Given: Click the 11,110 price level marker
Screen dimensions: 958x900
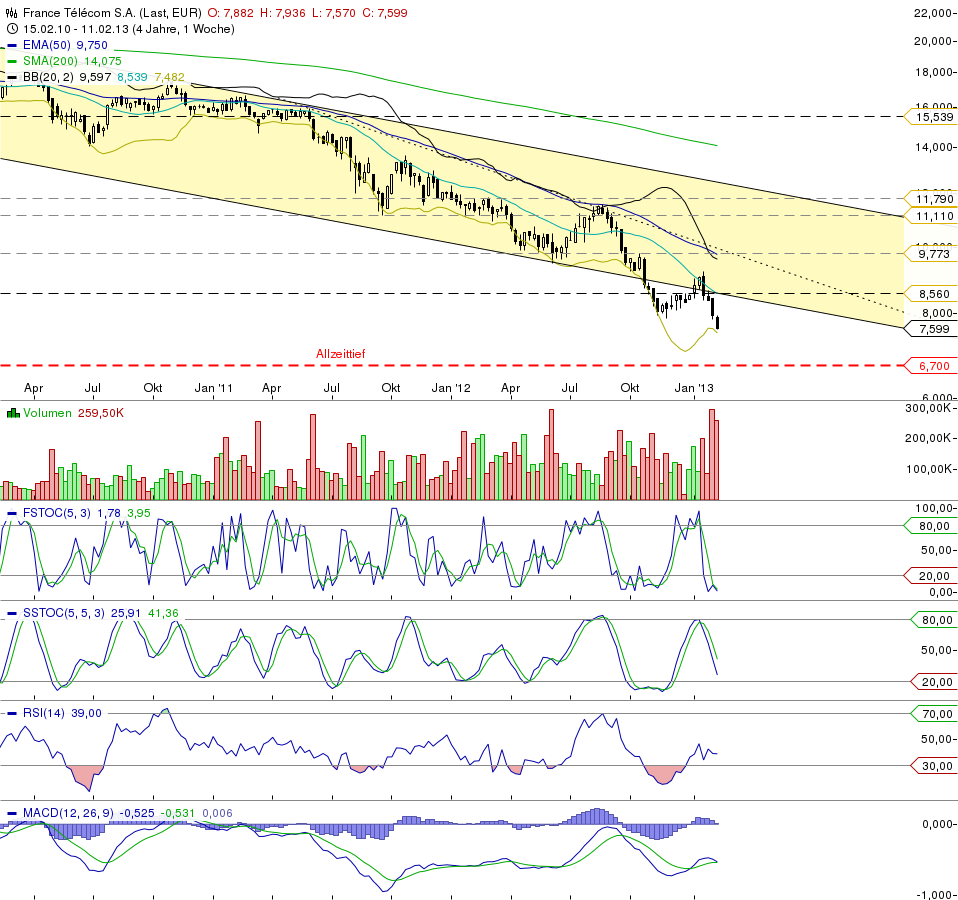Looking at the screenshot, I should (x=929, y=216).
